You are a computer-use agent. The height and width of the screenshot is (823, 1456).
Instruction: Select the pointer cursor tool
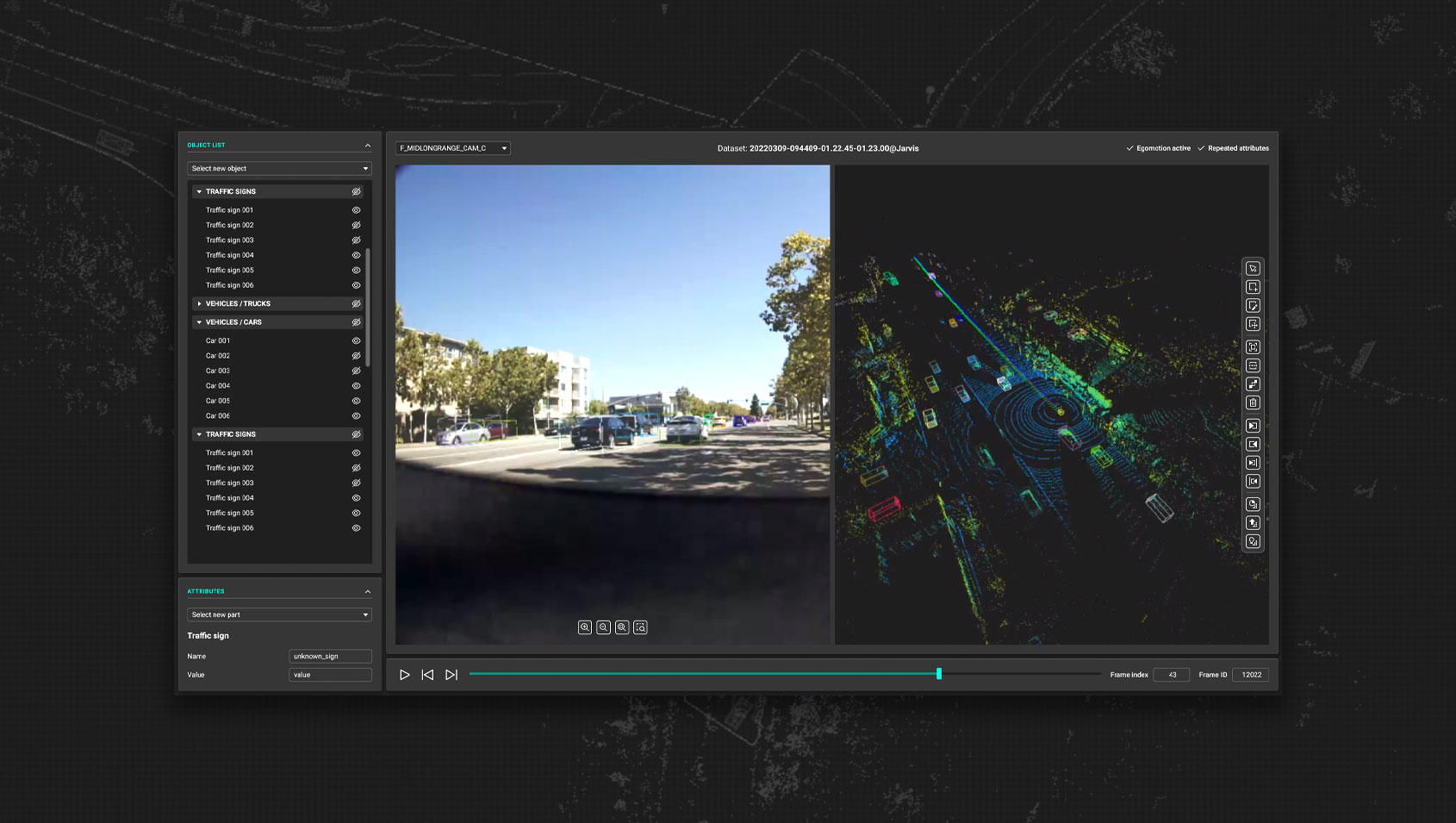point(1253,268)
